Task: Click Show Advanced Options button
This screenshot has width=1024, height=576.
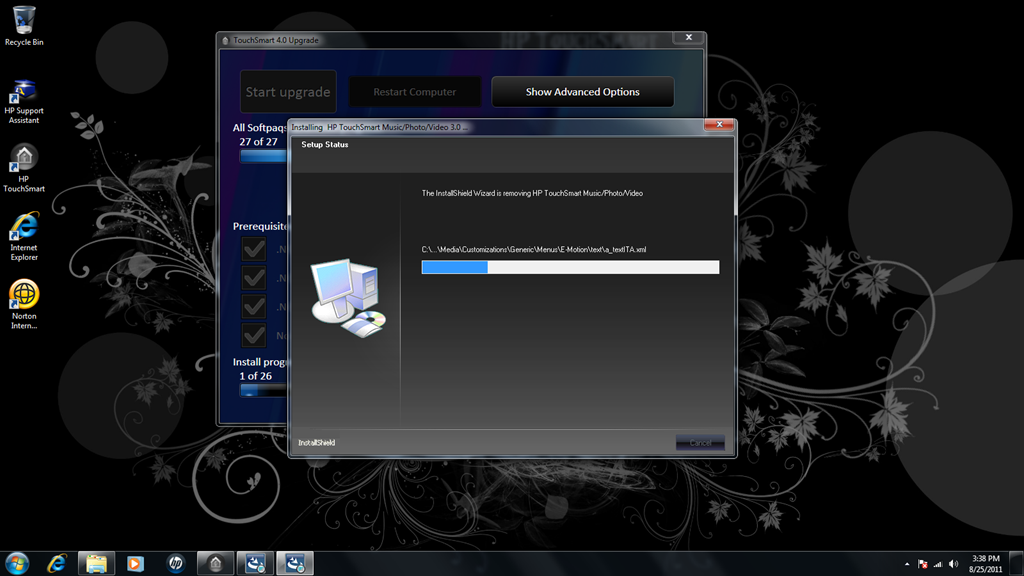Action: pos(583,91)
